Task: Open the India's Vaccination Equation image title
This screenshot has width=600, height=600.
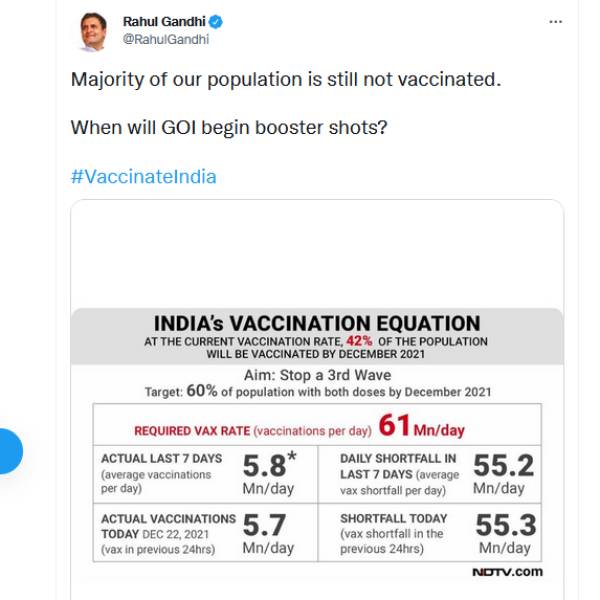Action: tap(317, 323)
